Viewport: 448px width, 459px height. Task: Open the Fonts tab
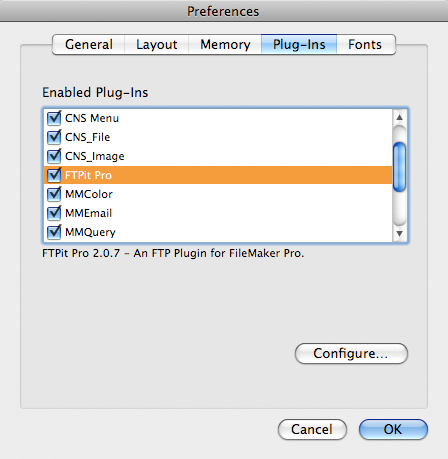coord(366,45)
